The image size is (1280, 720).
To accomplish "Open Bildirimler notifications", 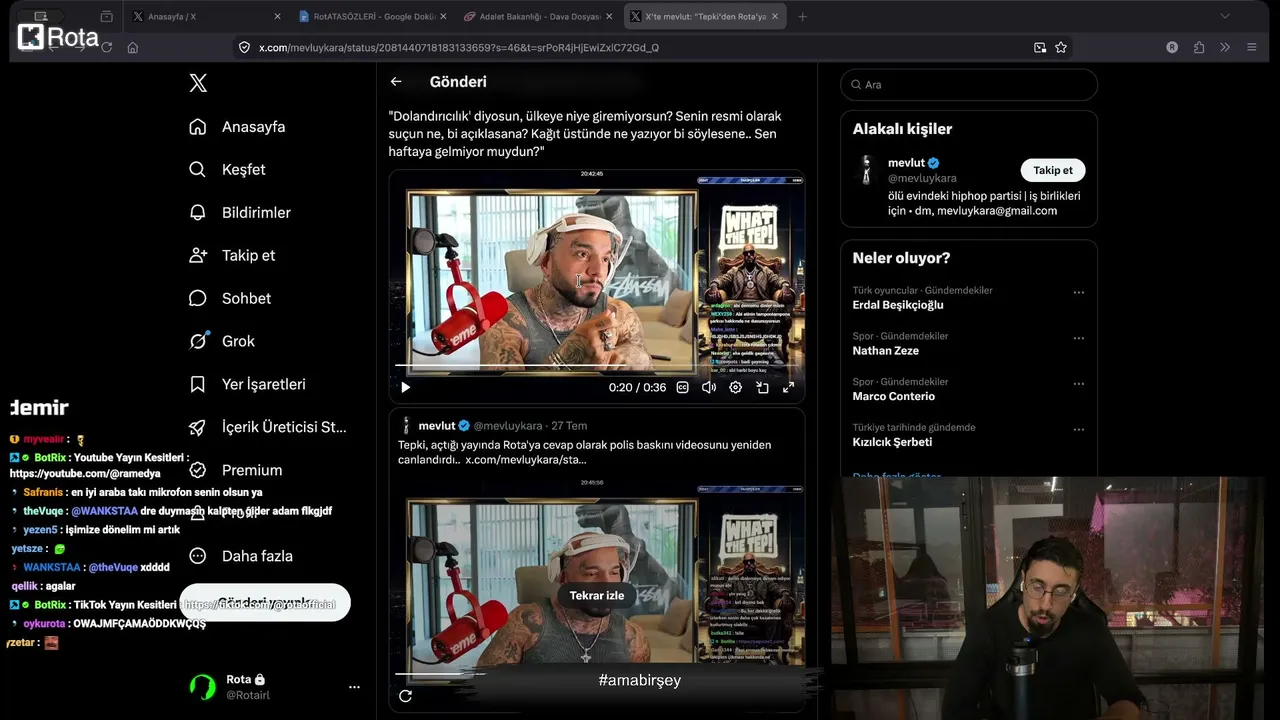I will (x=240, y=213).
